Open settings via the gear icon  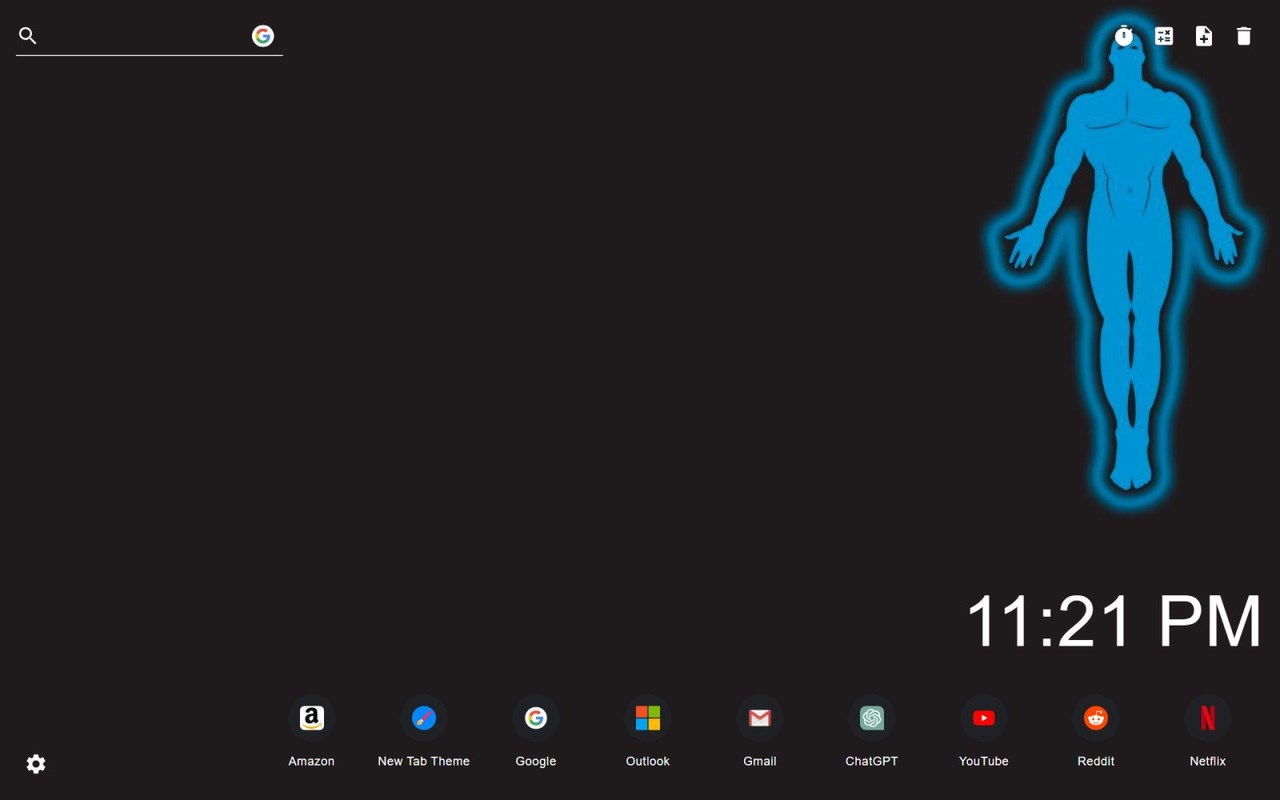pos(36,764)
